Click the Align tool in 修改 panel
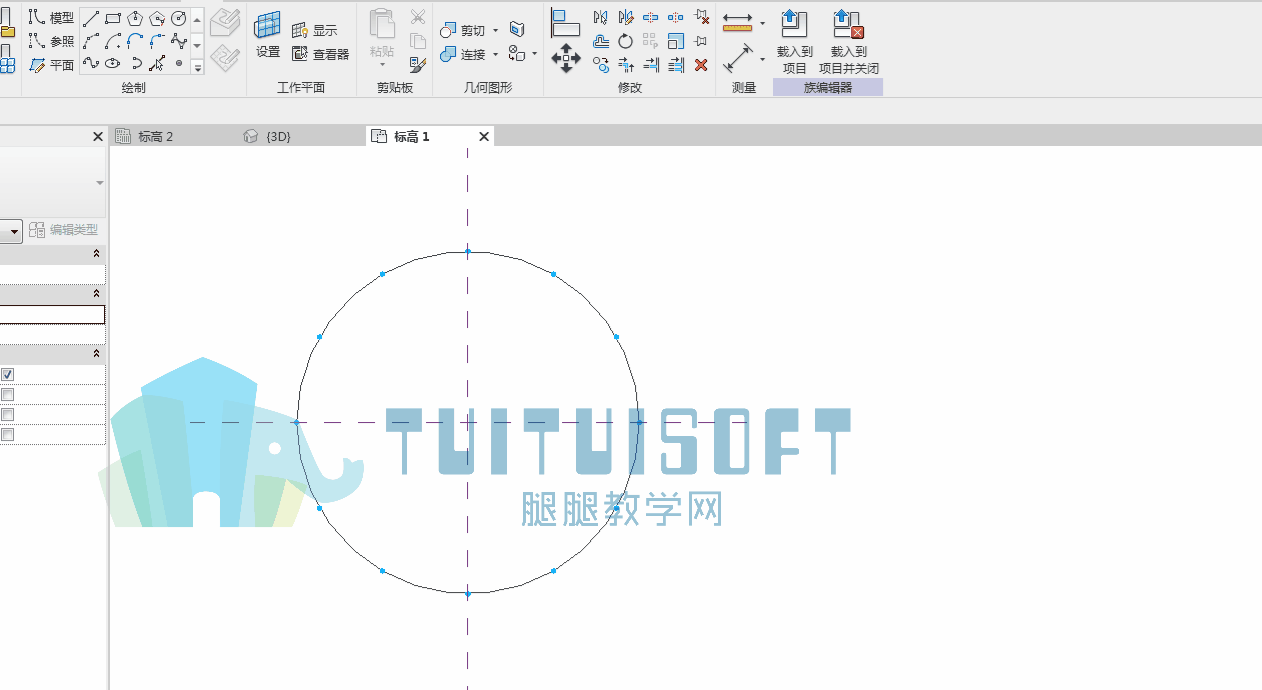Image resolution: width=1262 pixels, height=690 pixels. (566, 23)
